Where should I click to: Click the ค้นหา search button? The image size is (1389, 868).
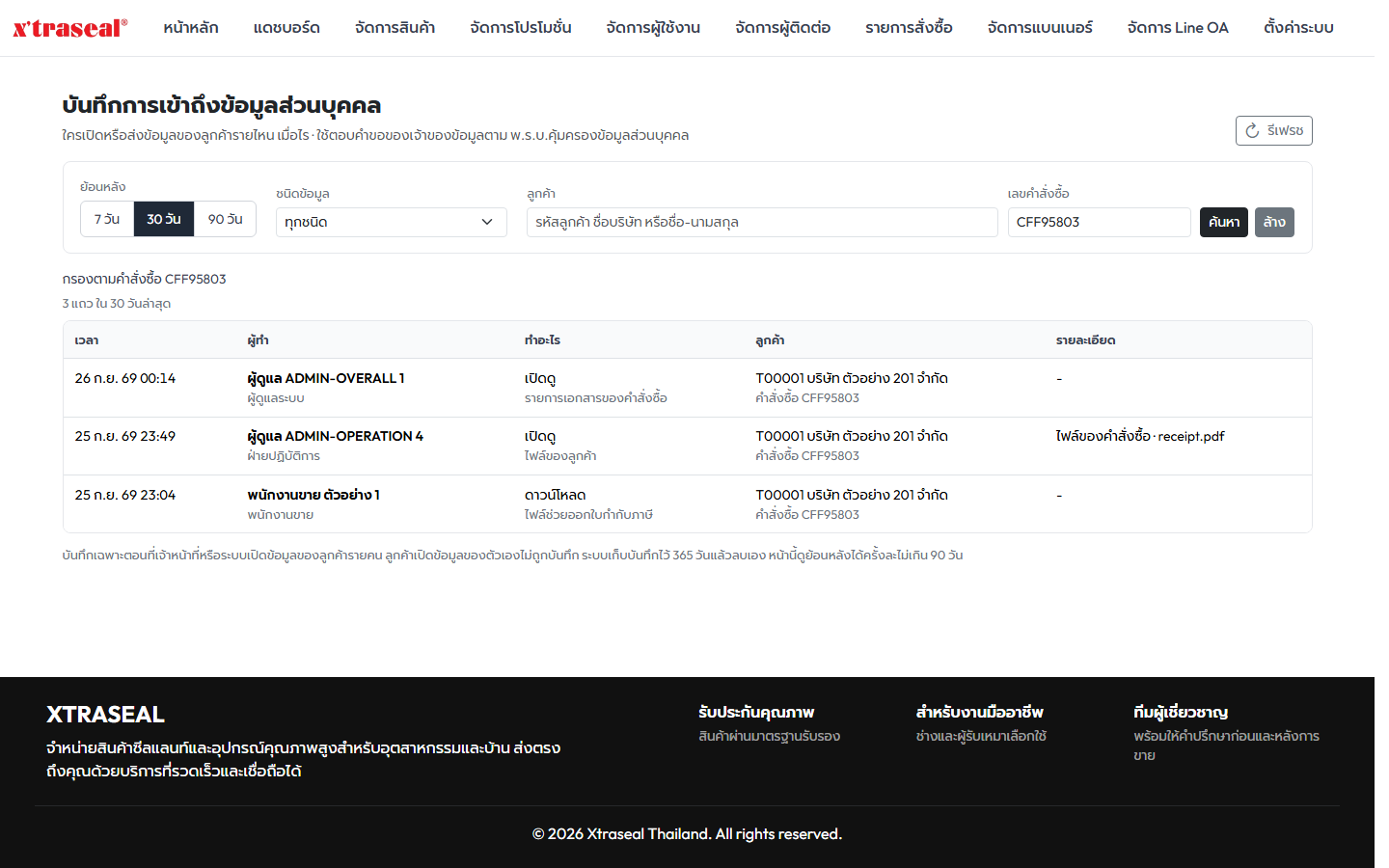pyautogui.click(x=1224, y=222)
